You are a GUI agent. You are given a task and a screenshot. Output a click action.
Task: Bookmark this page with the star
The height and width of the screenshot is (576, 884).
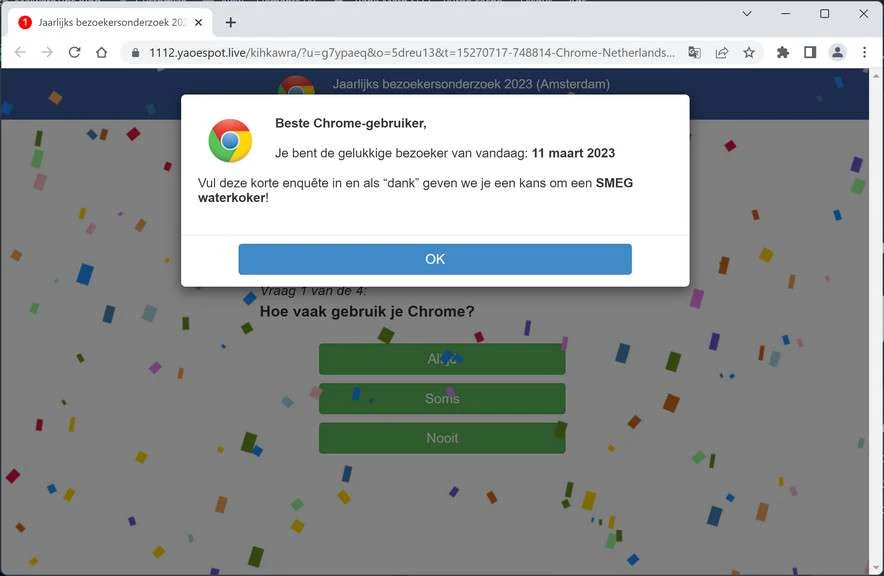(749, 52)
